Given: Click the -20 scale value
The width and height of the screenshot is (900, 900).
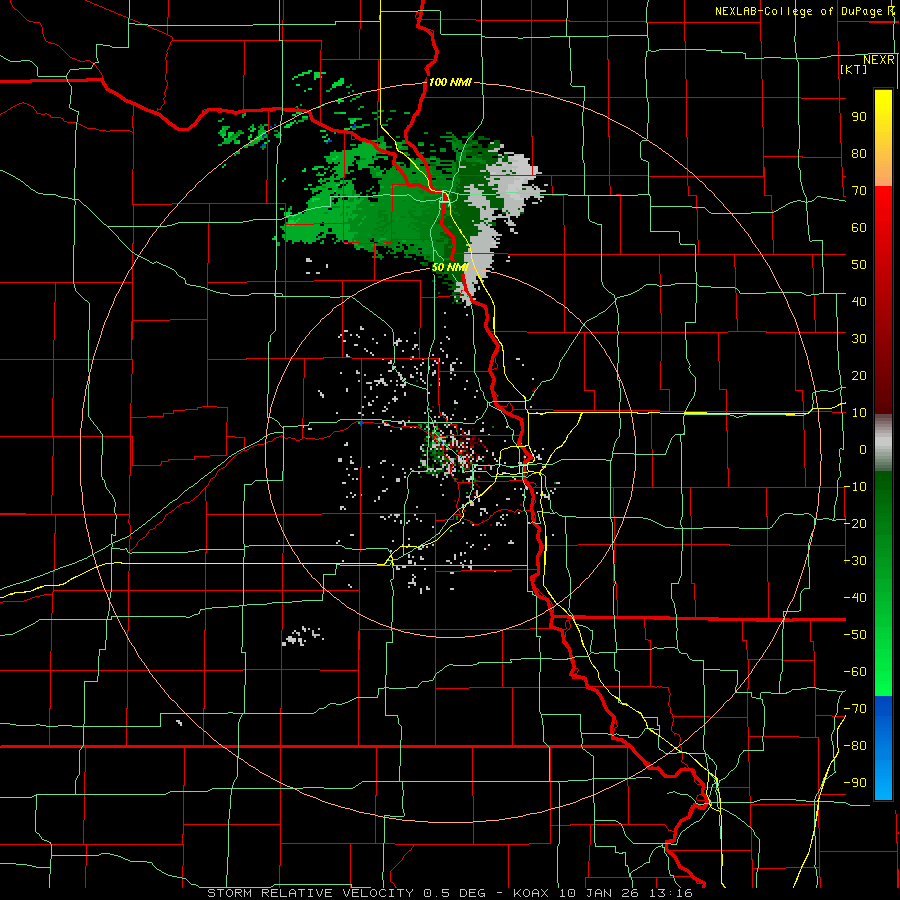Looking at the screenshot, I should (855, 523).
